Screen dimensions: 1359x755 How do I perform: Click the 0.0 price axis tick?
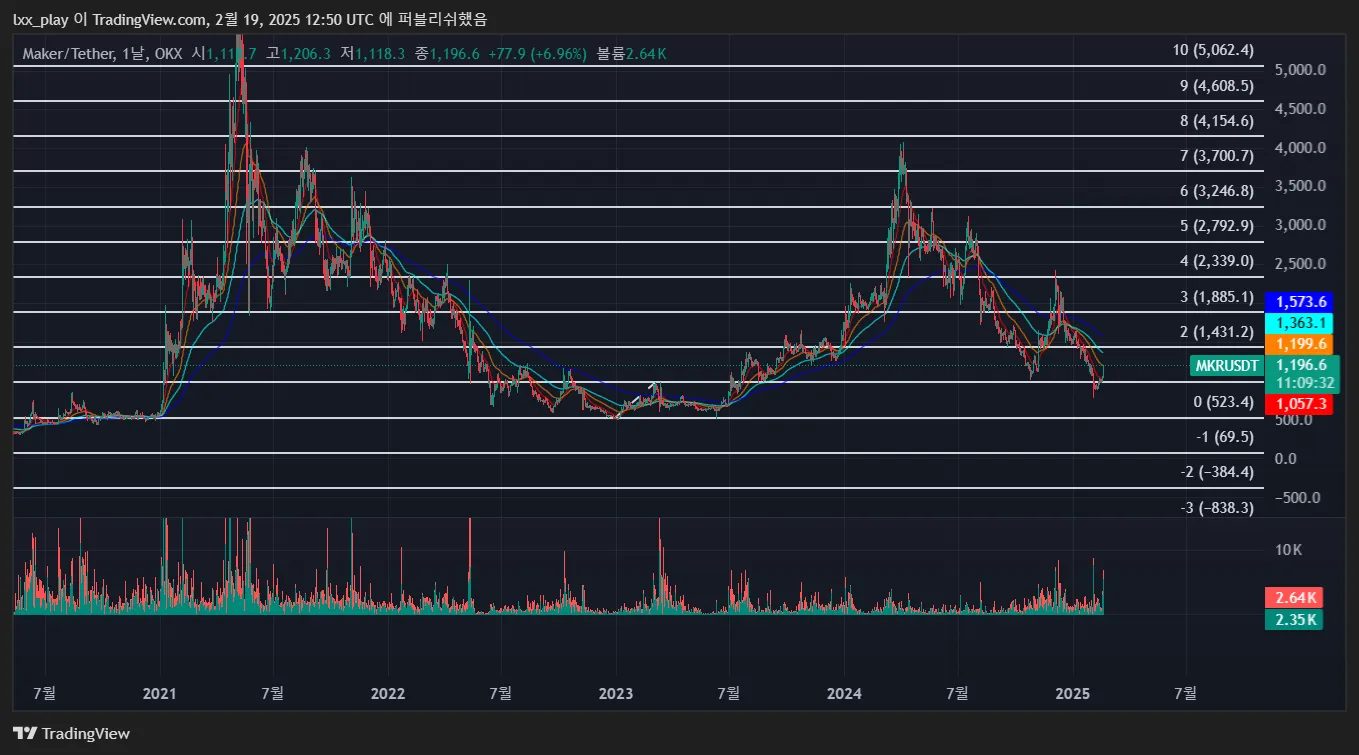1286,459
